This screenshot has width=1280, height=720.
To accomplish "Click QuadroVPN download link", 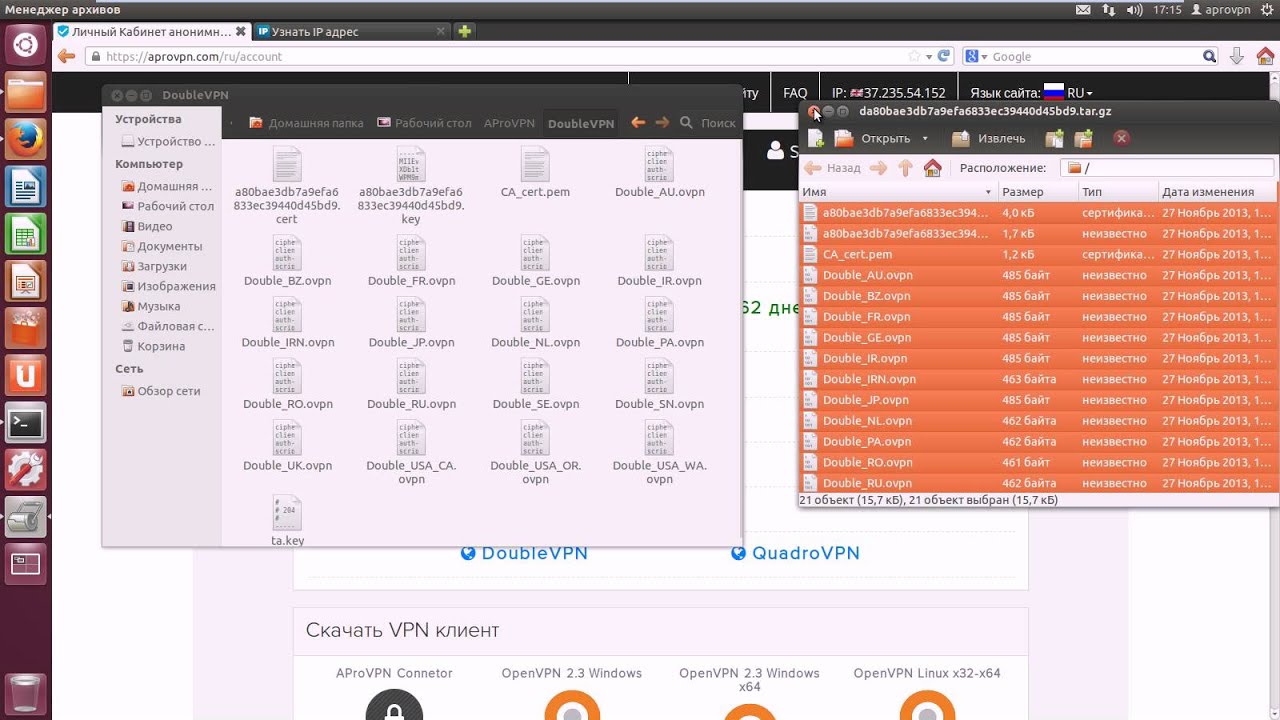I will (795, 553).
